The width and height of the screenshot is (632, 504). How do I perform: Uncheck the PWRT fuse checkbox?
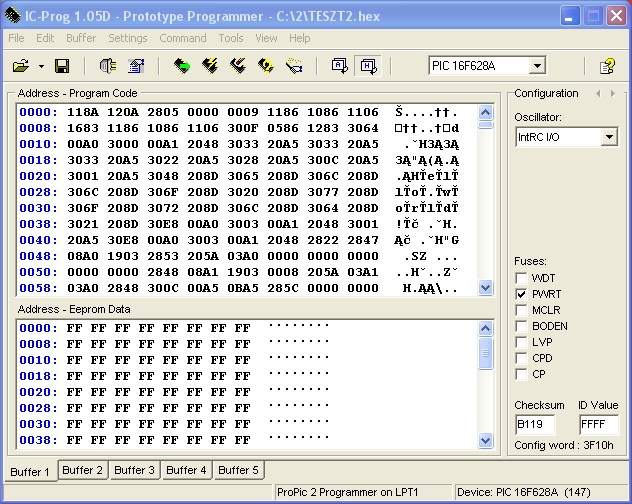click(521, 294)
